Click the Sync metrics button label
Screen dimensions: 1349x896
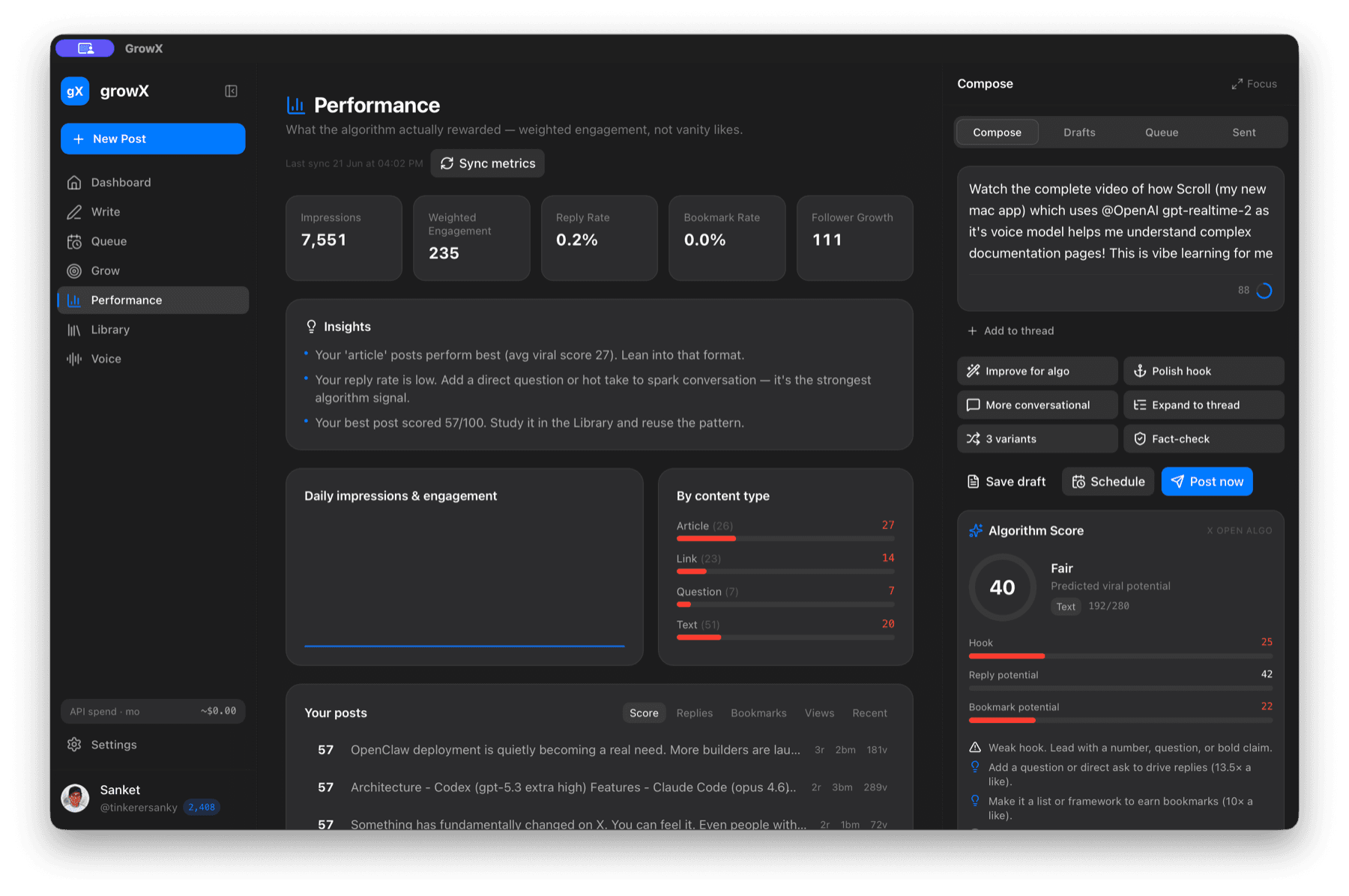[497, 163]
